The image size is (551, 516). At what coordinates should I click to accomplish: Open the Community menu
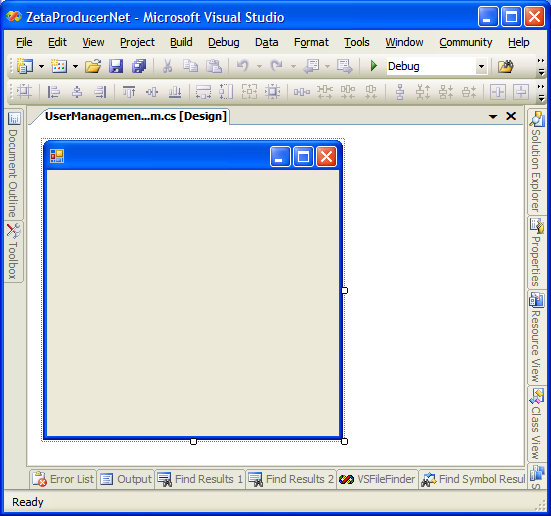coord(466,42)
